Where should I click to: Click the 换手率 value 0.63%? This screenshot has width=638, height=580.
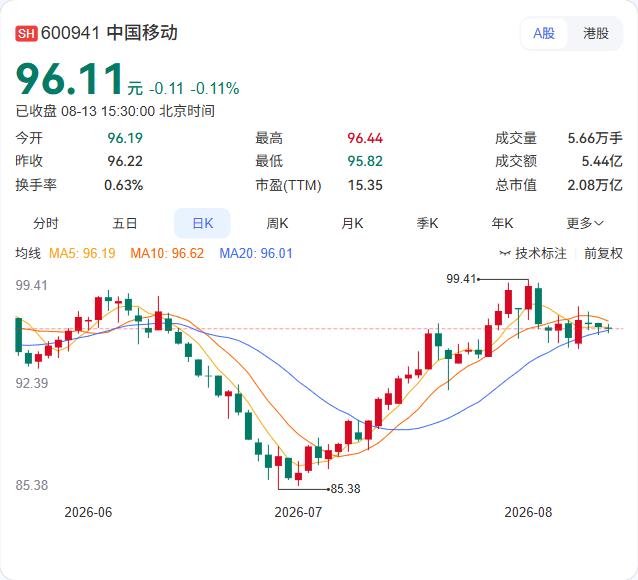click(124, 185)
